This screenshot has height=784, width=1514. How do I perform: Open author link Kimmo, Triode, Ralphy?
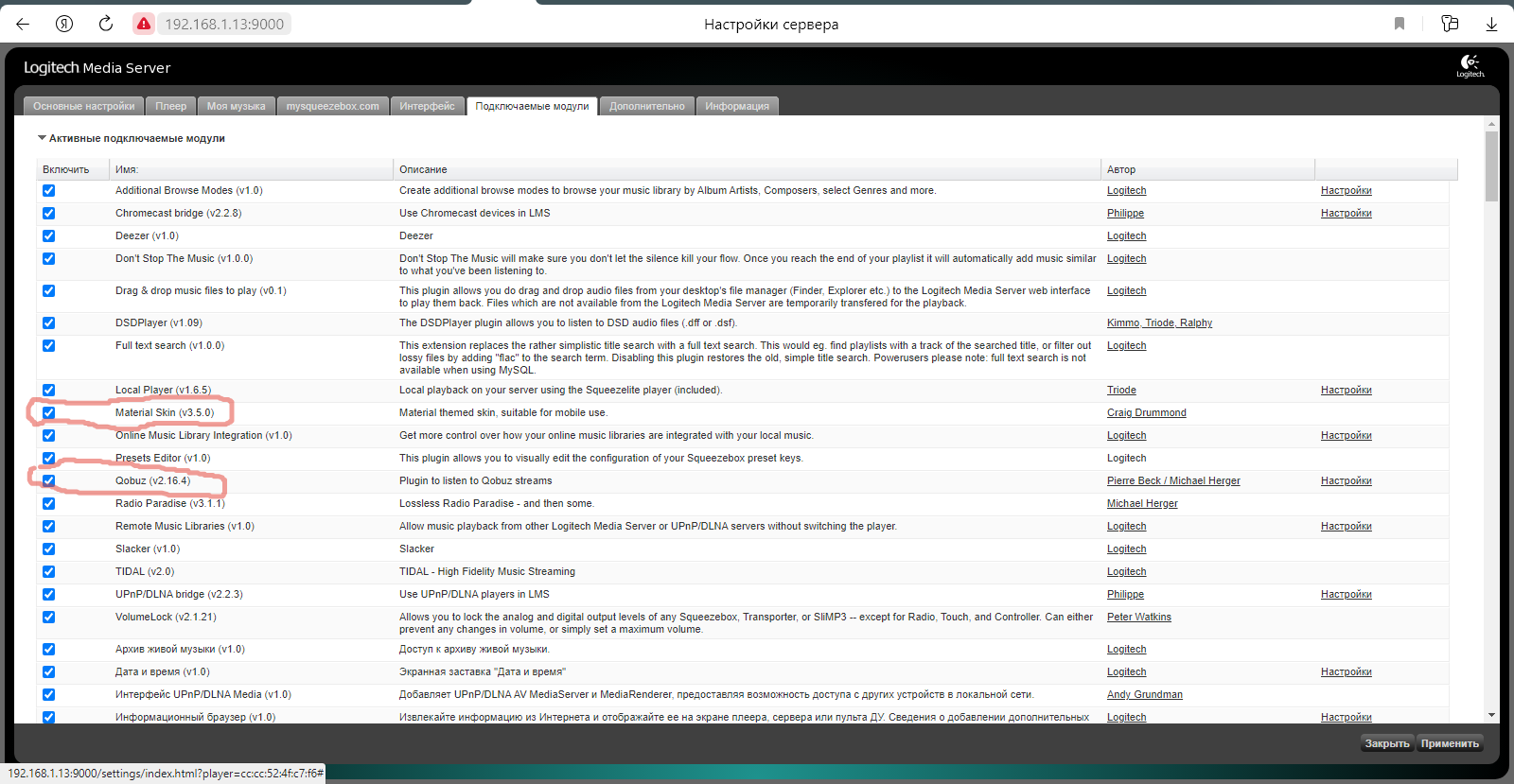pyautogui.click(x=1159, y=322)
